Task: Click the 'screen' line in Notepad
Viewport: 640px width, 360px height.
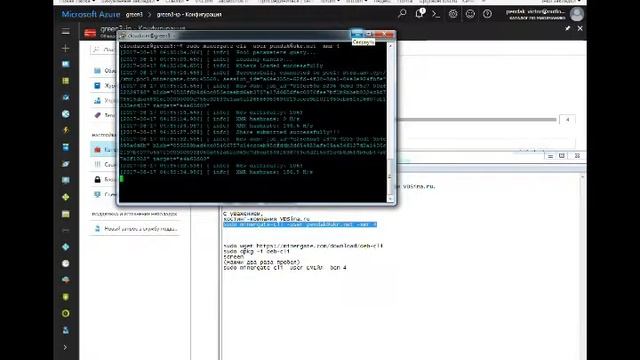Action: coord(234,257)
